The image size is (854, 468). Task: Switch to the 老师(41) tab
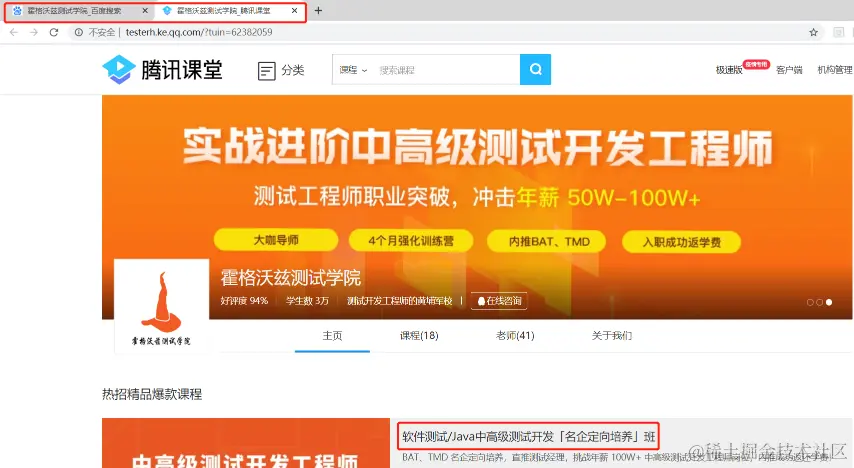coord(515,336)
